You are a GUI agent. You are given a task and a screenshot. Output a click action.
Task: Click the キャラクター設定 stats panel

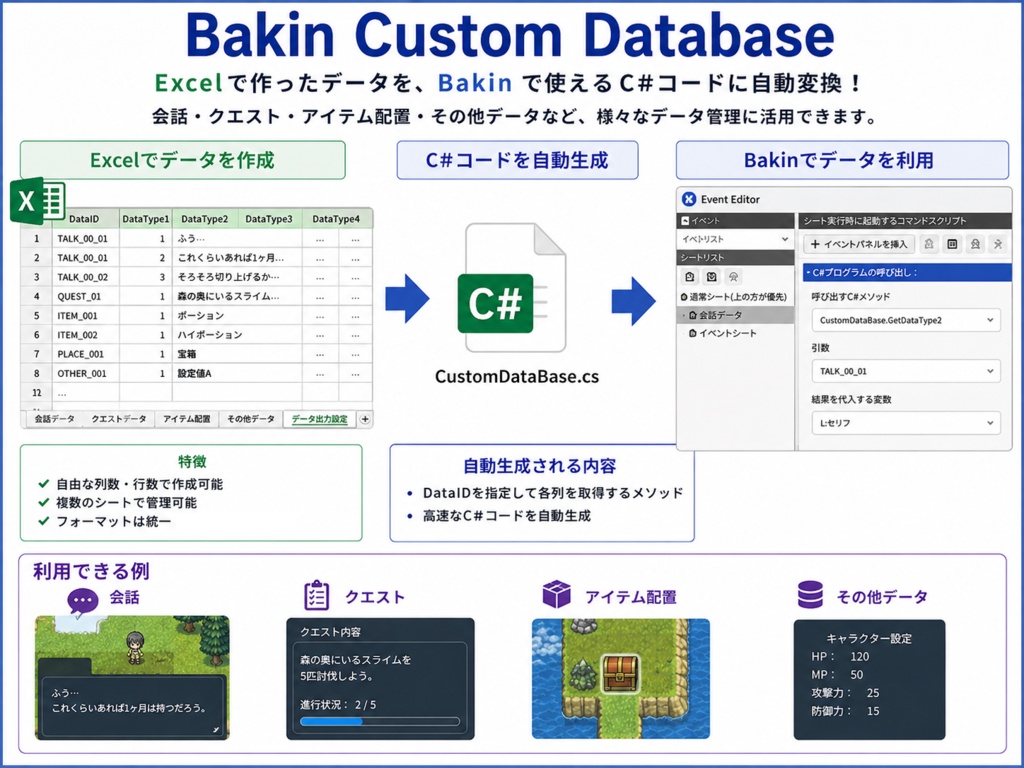[x=869, y=679]
